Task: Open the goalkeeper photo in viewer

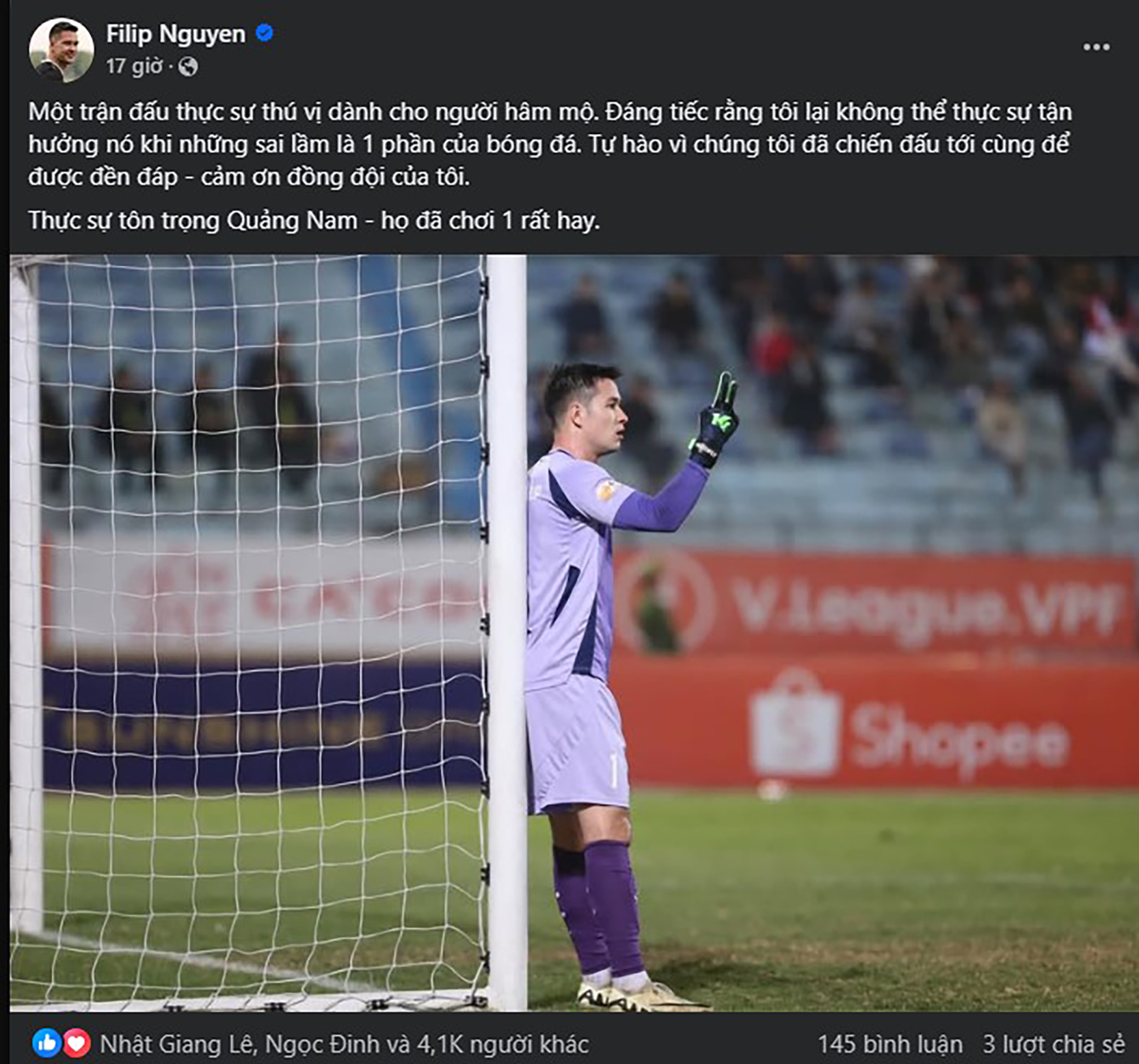Action: [x=574, y=633]
